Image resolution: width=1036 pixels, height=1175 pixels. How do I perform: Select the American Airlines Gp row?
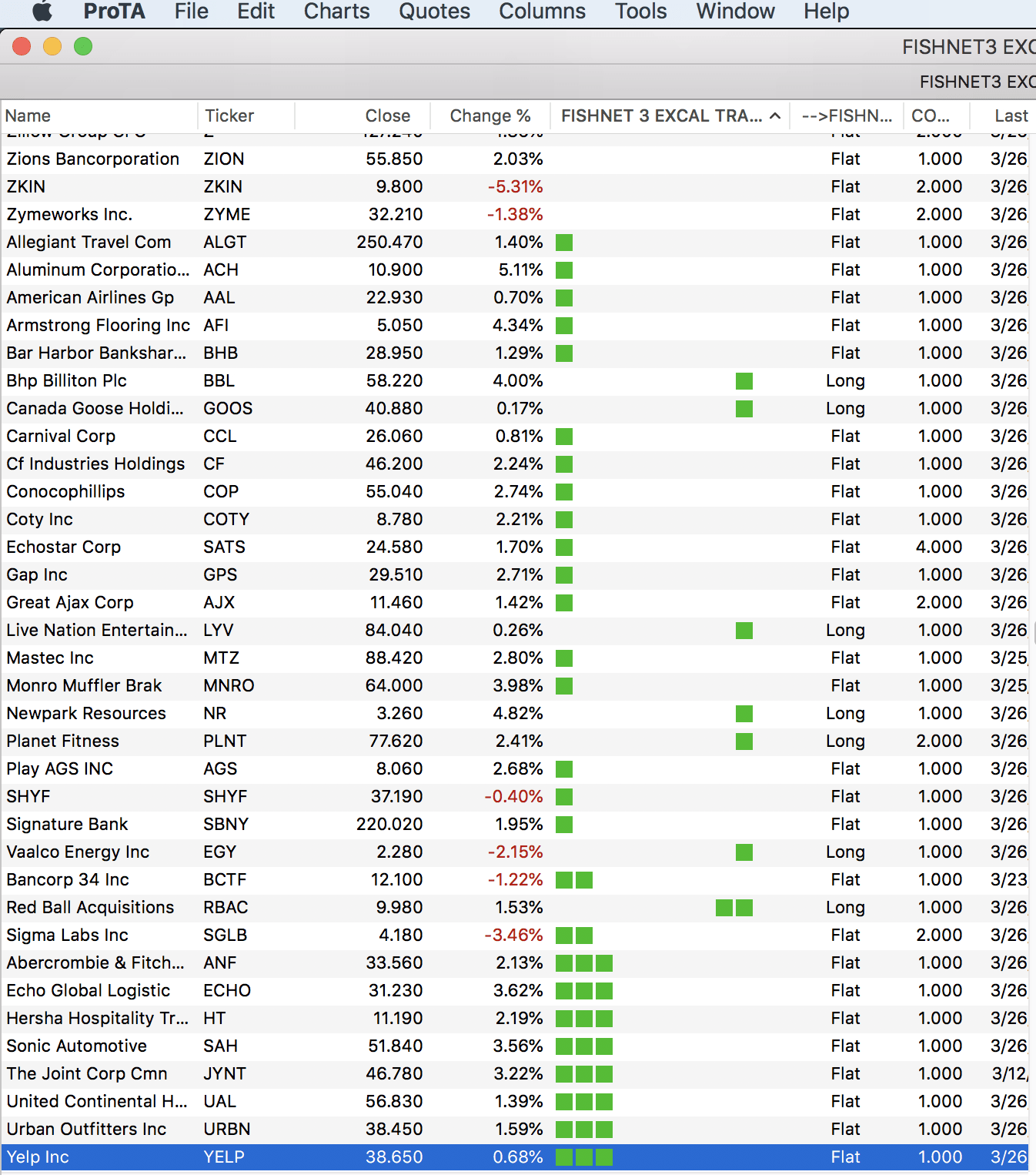tap(515, 298)
